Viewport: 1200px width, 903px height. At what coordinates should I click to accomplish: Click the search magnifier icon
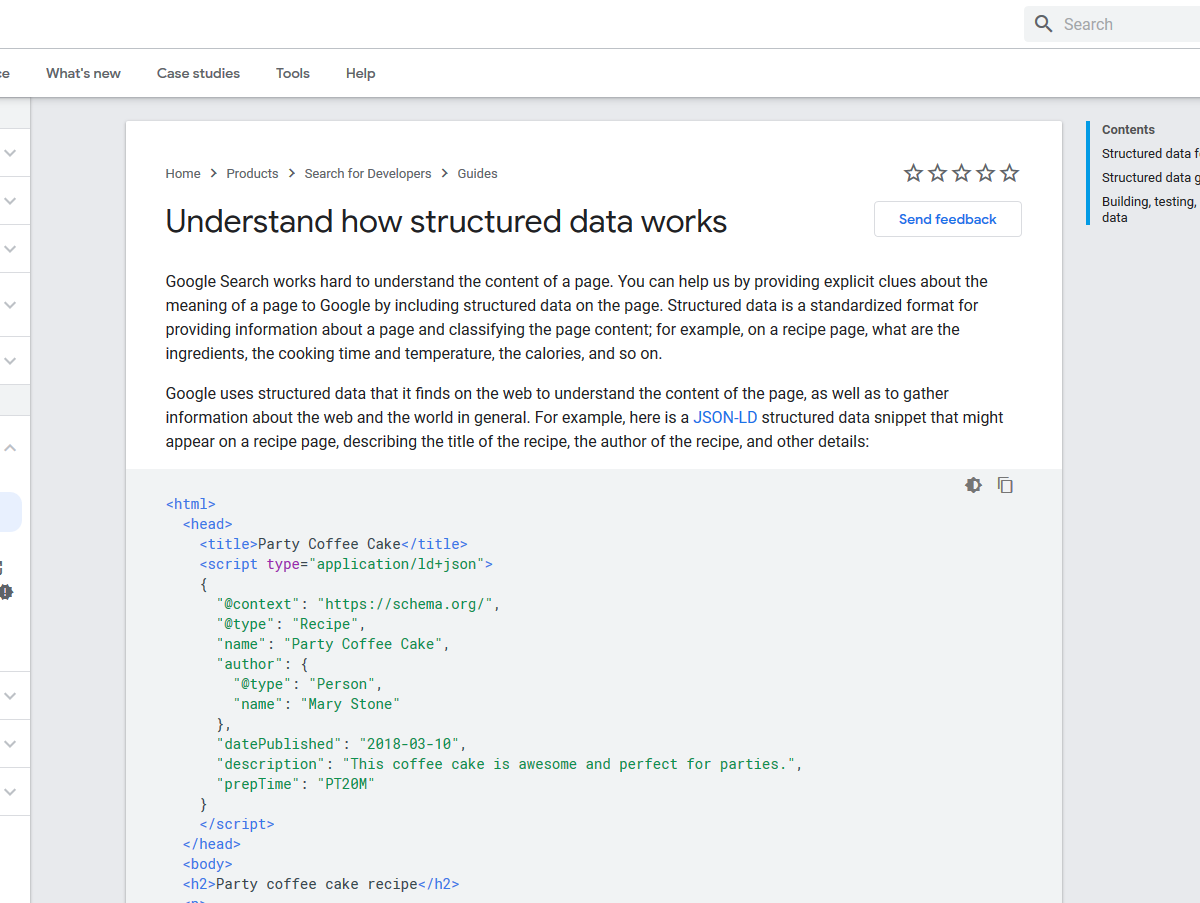[1043, 24]
